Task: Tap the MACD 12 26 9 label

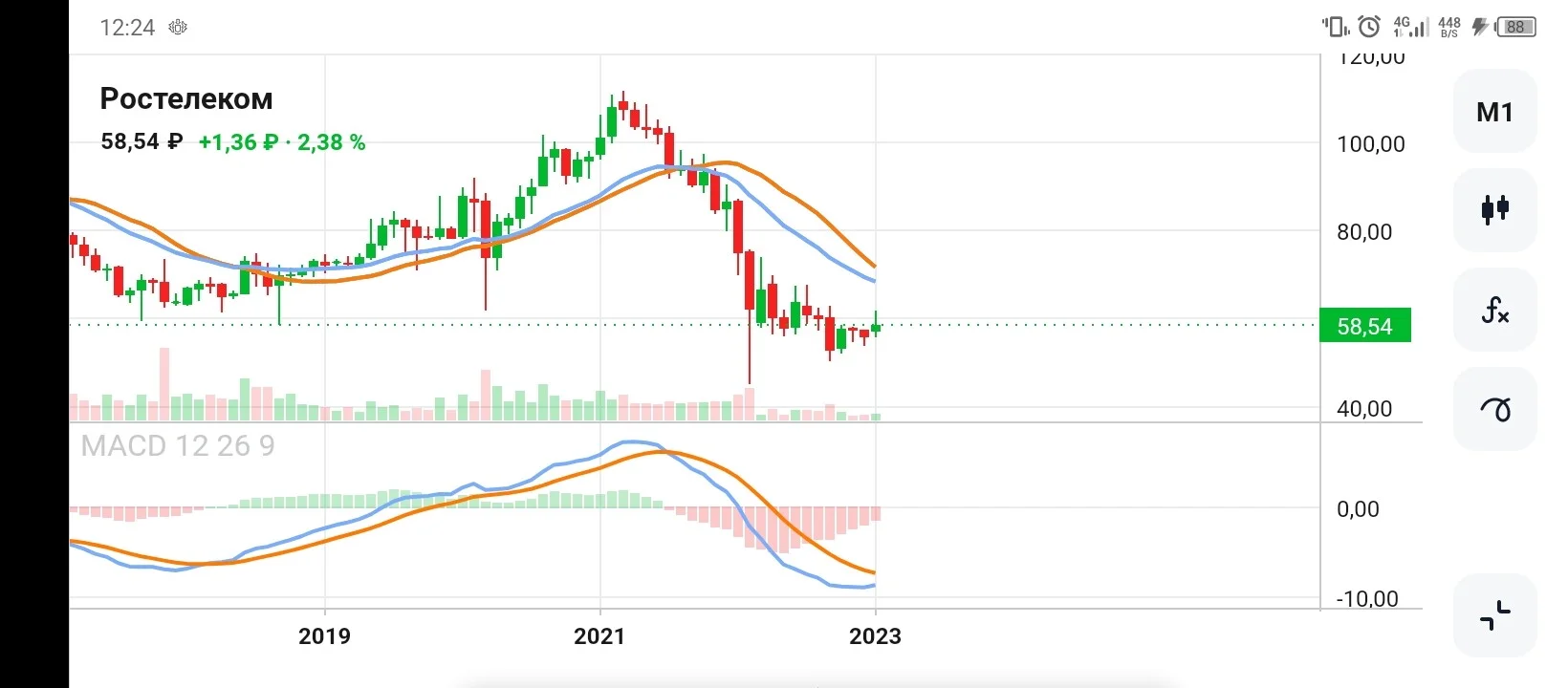Action: tap(178, 445)
